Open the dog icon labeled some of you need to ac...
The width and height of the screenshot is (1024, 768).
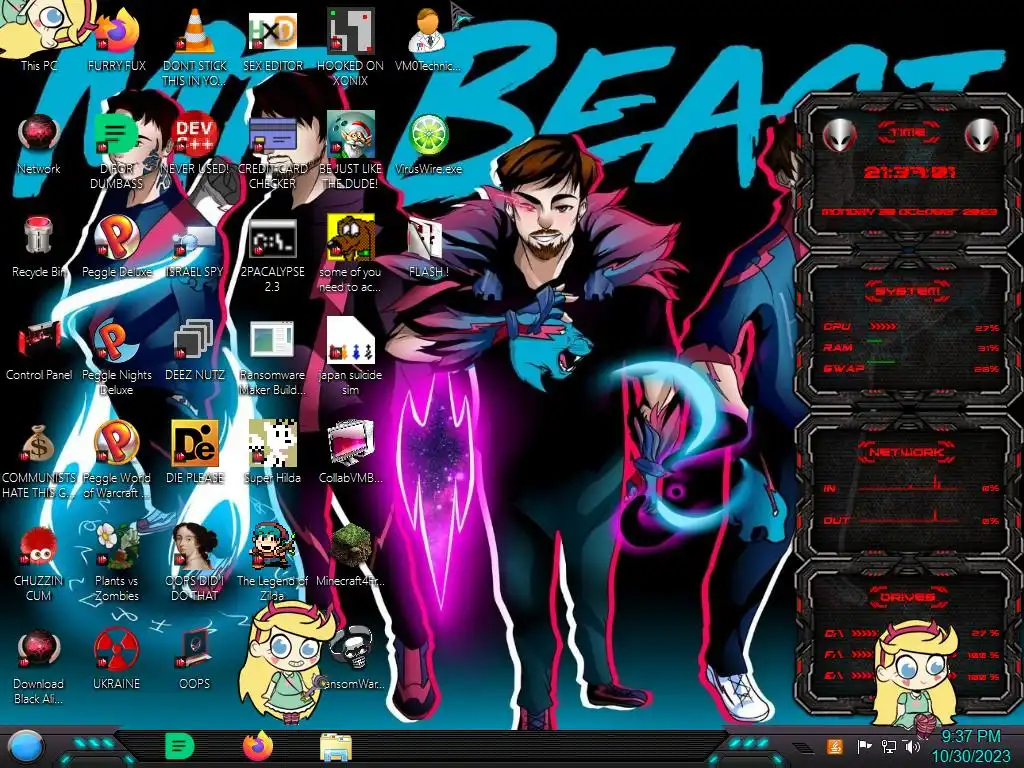[x=350, y=239]
